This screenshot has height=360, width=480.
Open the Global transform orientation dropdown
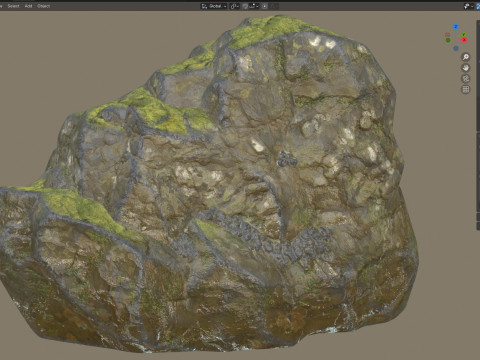[x=214, y=6]
